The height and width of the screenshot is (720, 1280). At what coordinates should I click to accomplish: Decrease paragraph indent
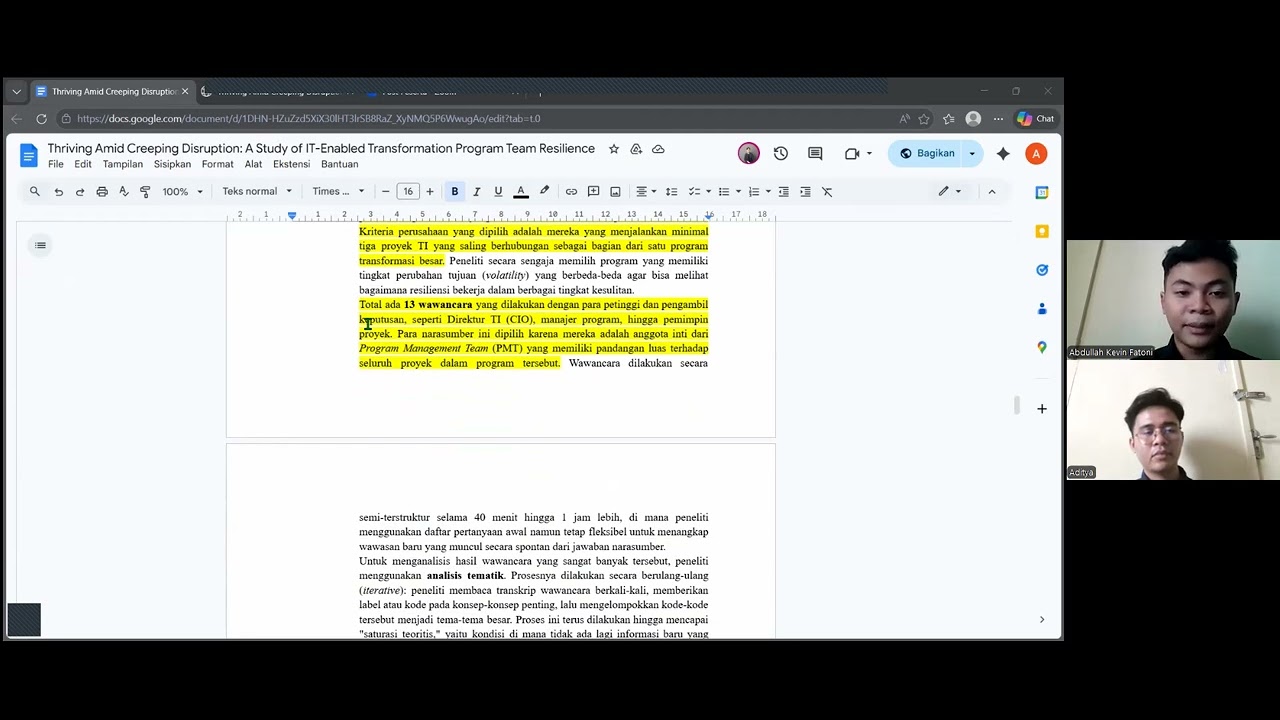783,191
